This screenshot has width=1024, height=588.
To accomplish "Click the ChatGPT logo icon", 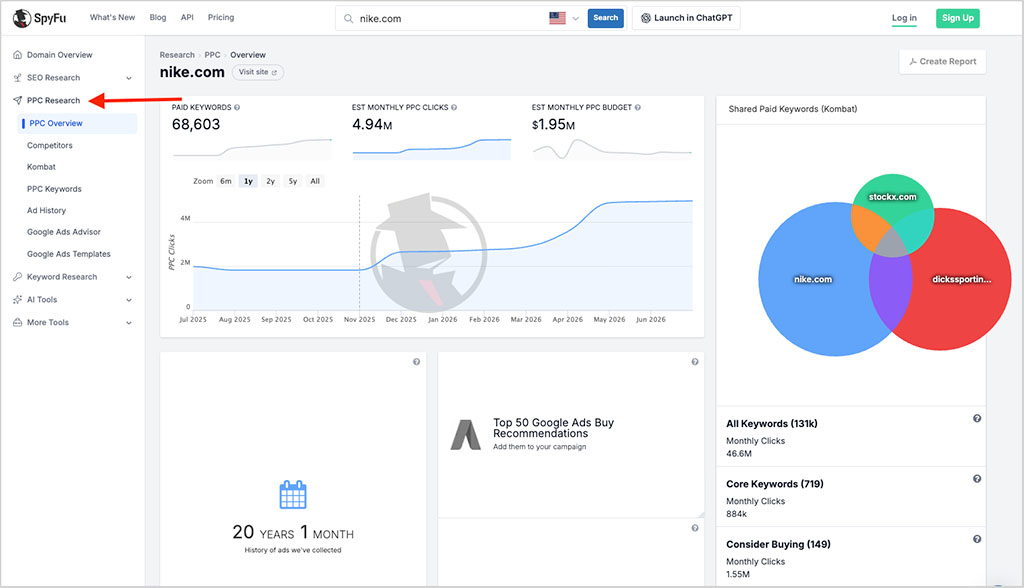I will 646,18.
